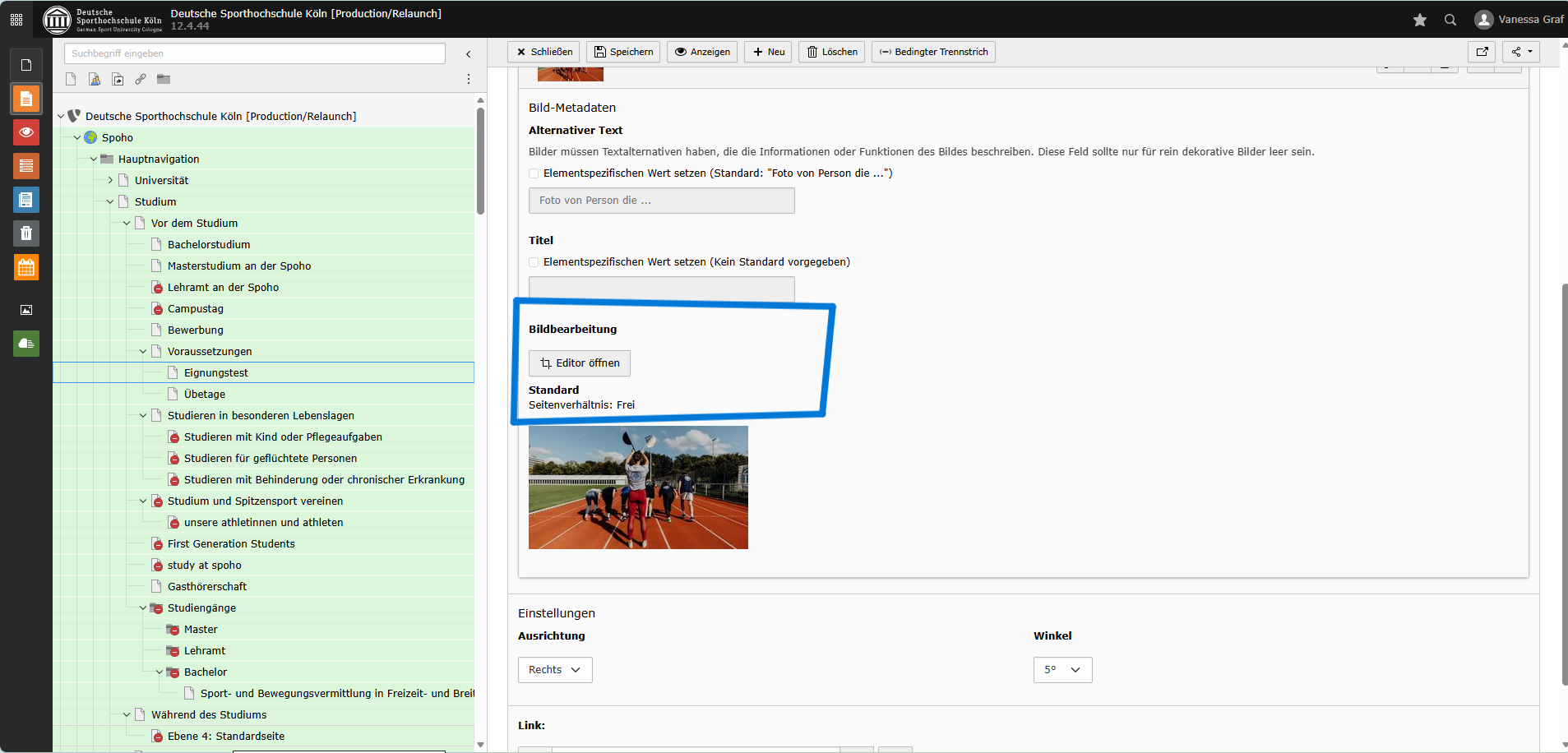The image size is (1568, 753).
Task: Click the link page-type icon above tree
Action: click(x=141, y=79)
